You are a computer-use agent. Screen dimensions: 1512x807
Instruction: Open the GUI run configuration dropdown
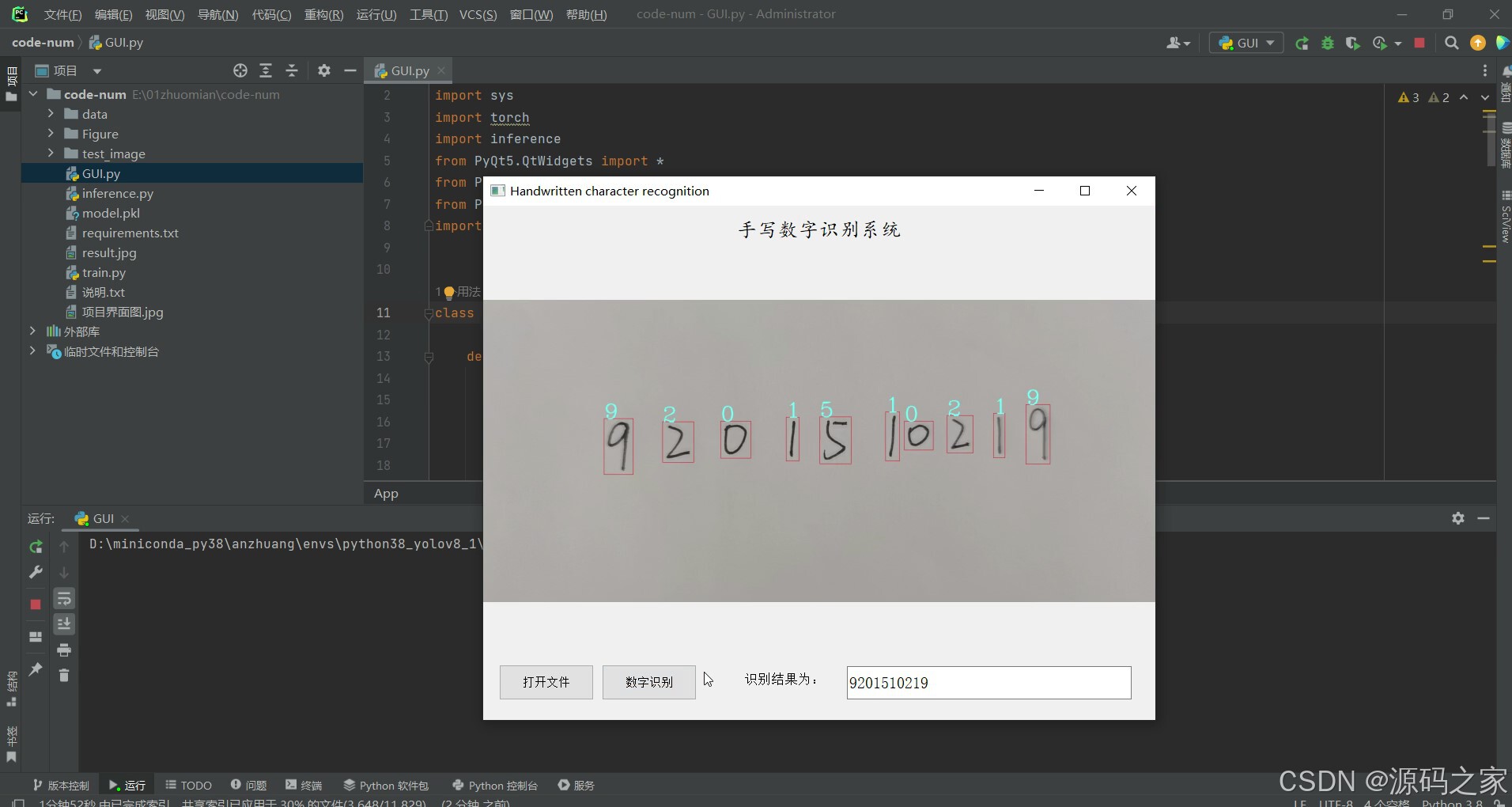1268,43
